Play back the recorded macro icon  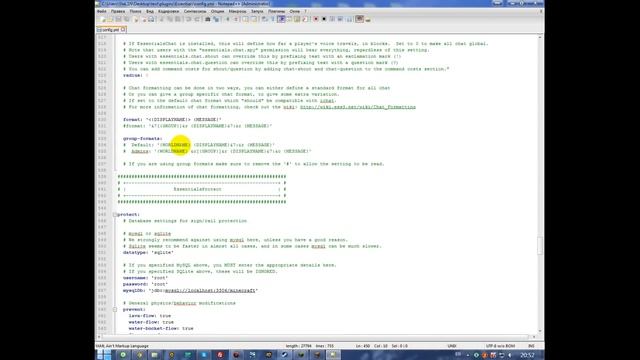coord(332,19)
